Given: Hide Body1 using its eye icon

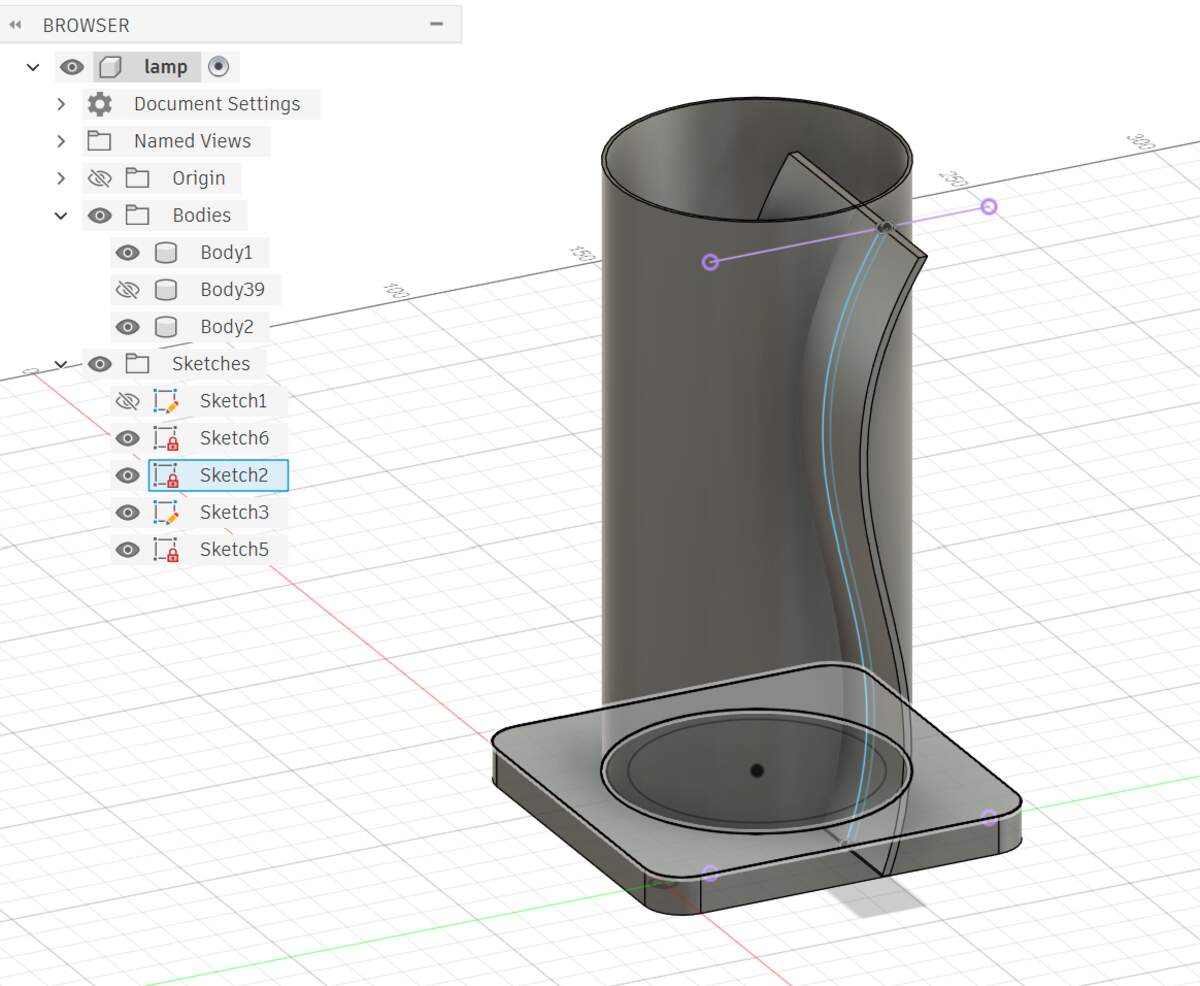Looking at the screenshot, I should [x=127, y=253].
